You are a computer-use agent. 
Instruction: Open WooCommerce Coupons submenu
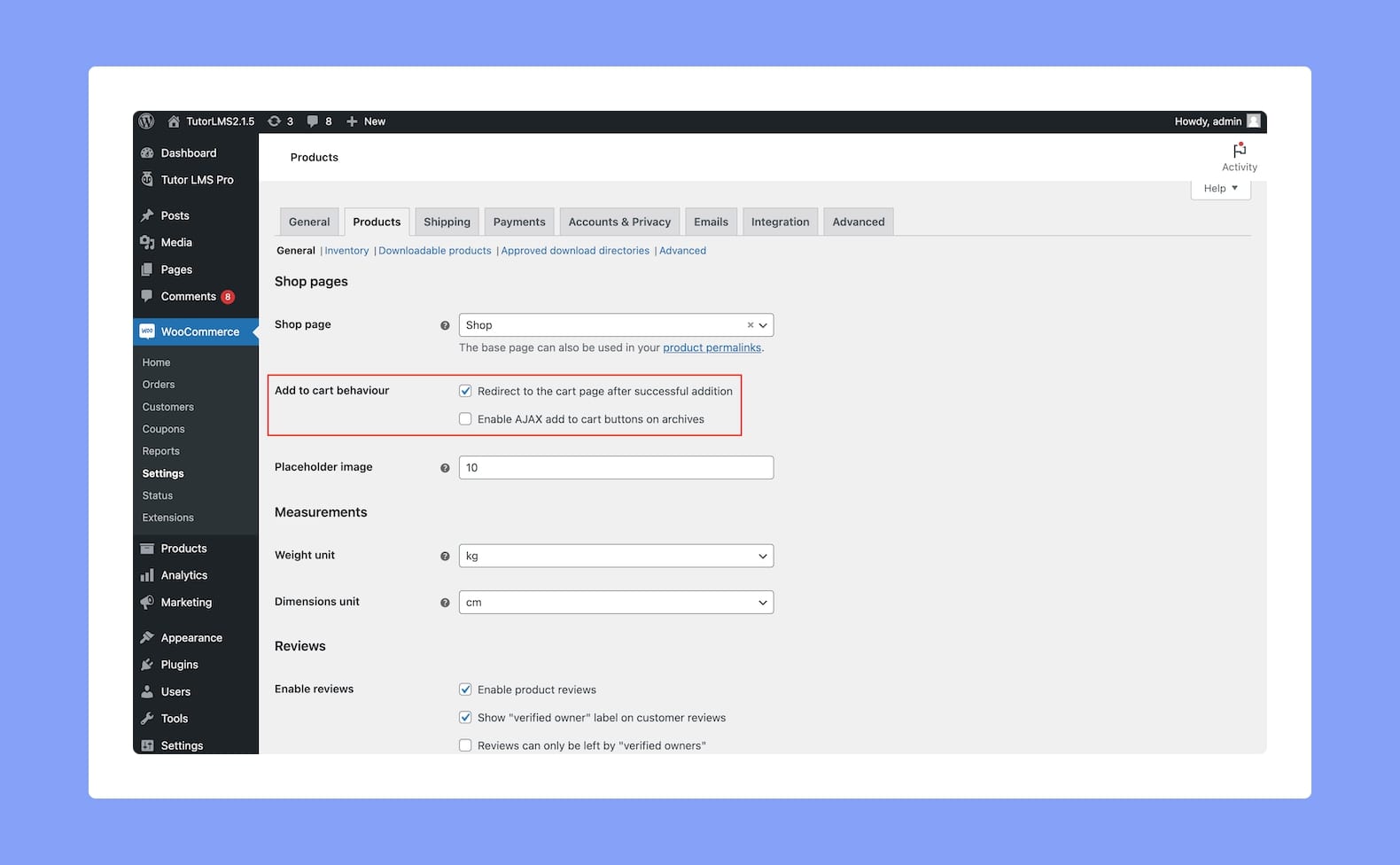coord(163,429)
